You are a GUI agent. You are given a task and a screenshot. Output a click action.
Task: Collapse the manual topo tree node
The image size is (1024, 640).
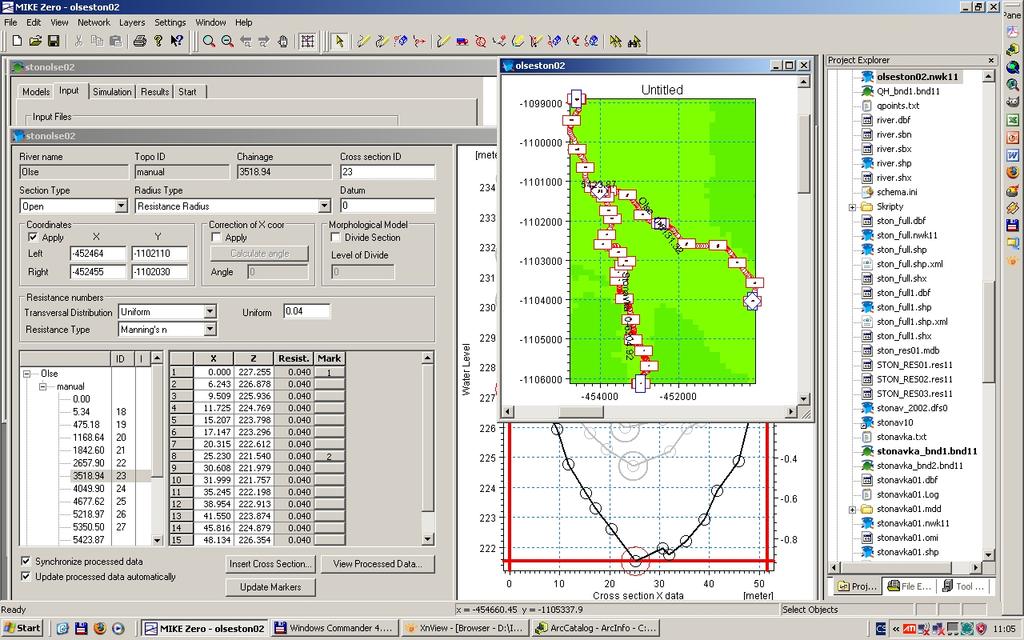click(x=43, y=387)
